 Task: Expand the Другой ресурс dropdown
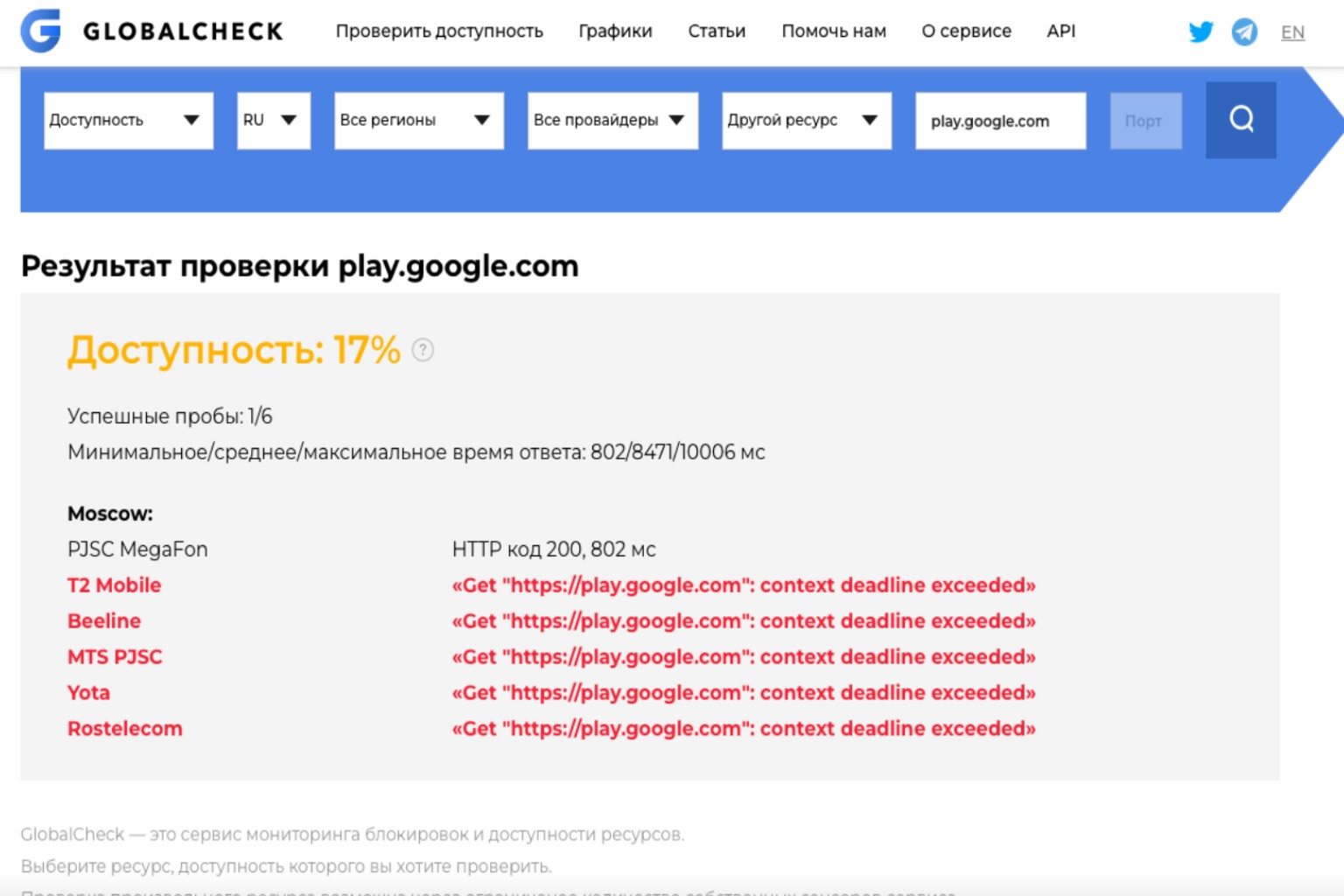coord(807,121)
